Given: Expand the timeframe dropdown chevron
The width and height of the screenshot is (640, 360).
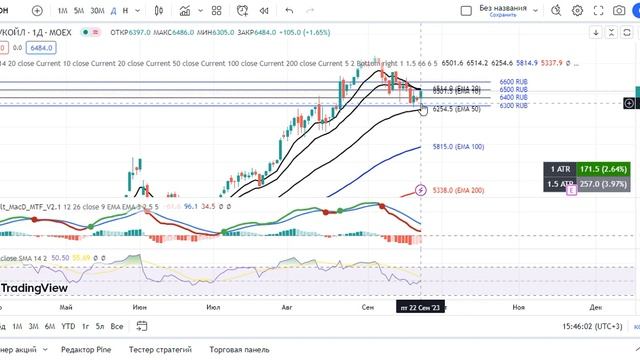Looking at the screenshot, I should click(x=138, y=11).
